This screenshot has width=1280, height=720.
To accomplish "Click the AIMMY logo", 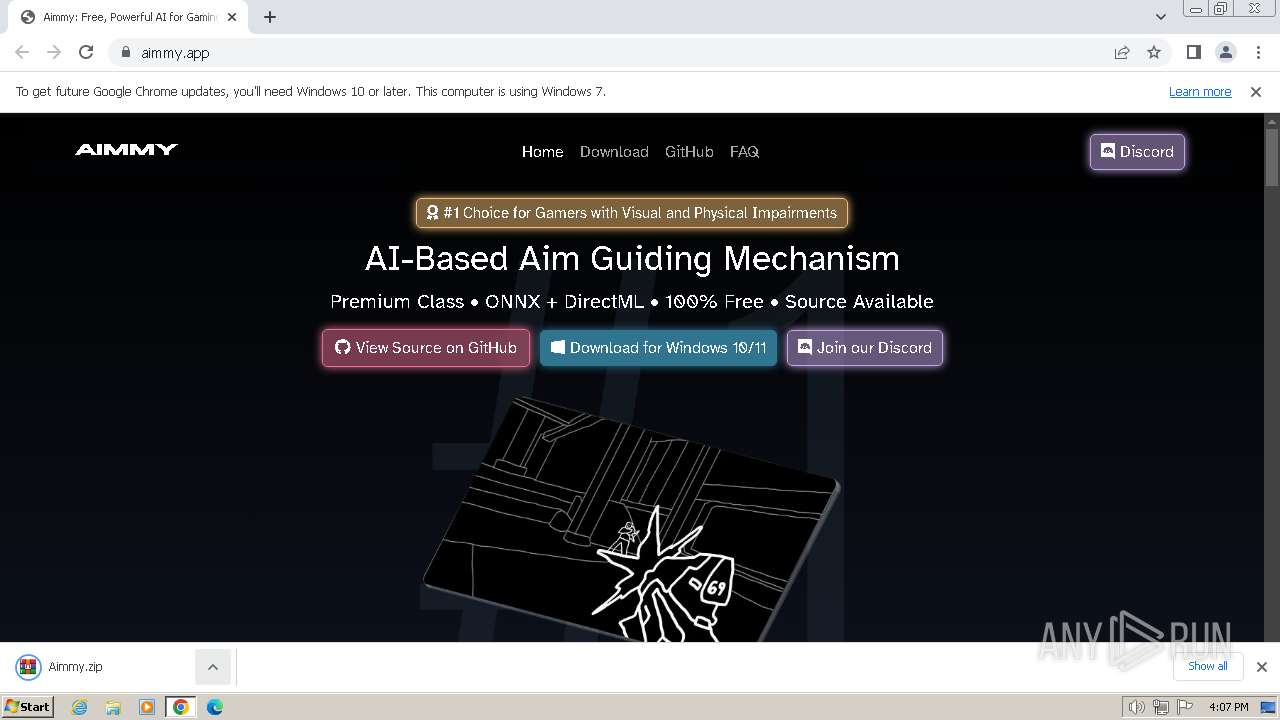I will point(126,150).
